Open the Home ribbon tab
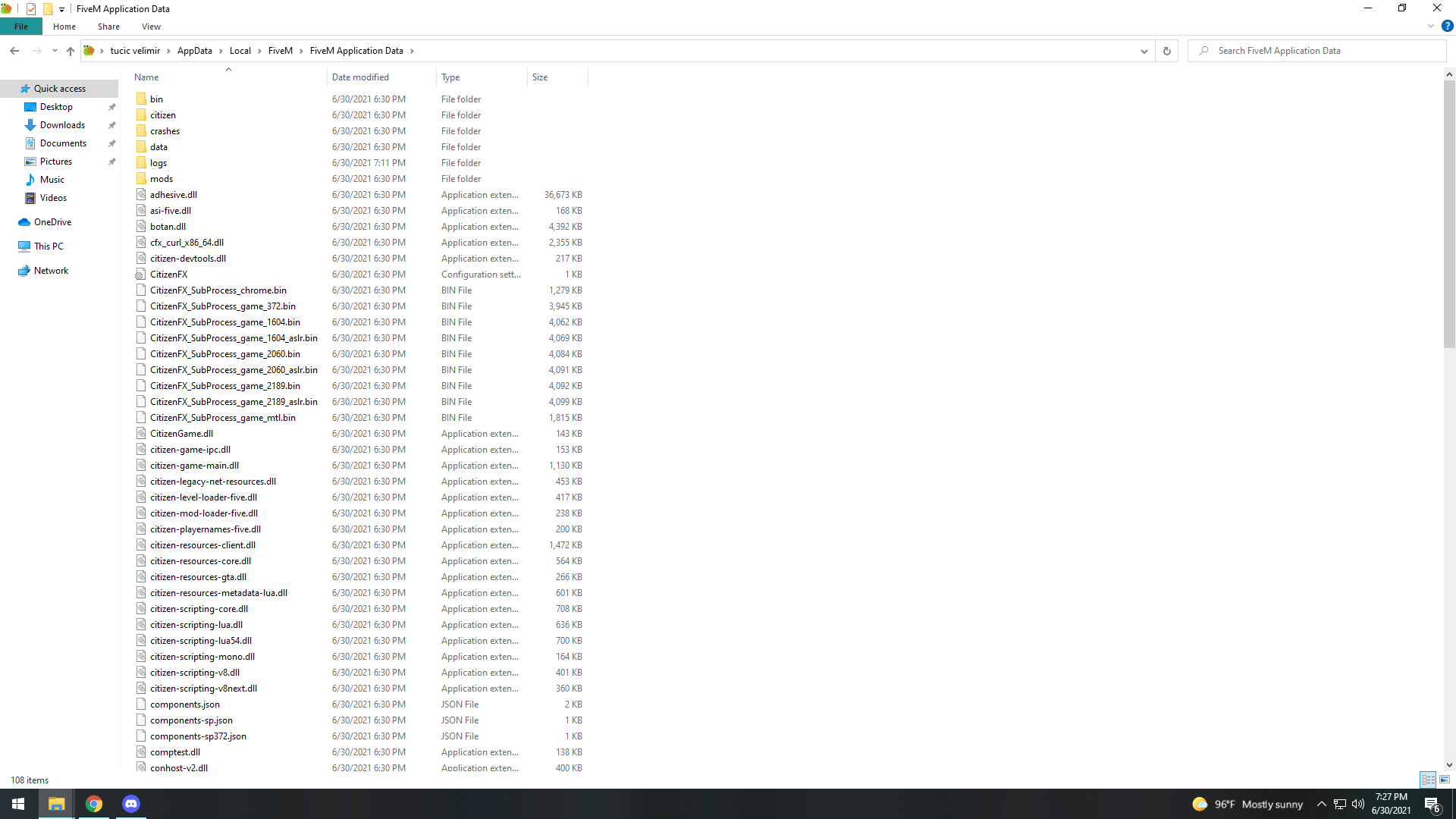The image size is (1456, 819). (x=64, y=27)
